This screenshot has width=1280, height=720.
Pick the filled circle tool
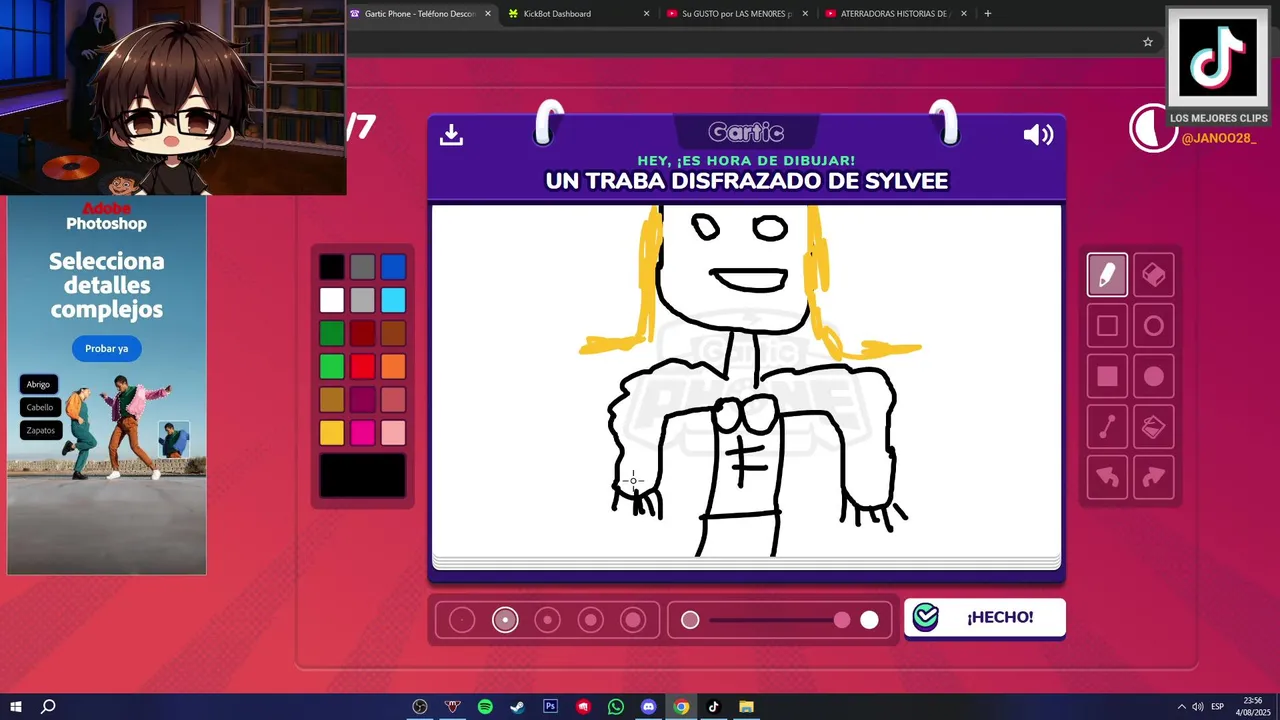pyautogui.click(x=1154, y=376)
